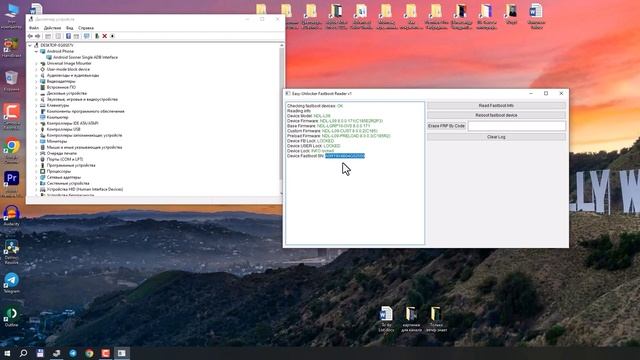Image resolution: width=640 pixels, height=360 pixels.
Task: Click the Easy Unlocker taskbar button
Action: (122, 353)
